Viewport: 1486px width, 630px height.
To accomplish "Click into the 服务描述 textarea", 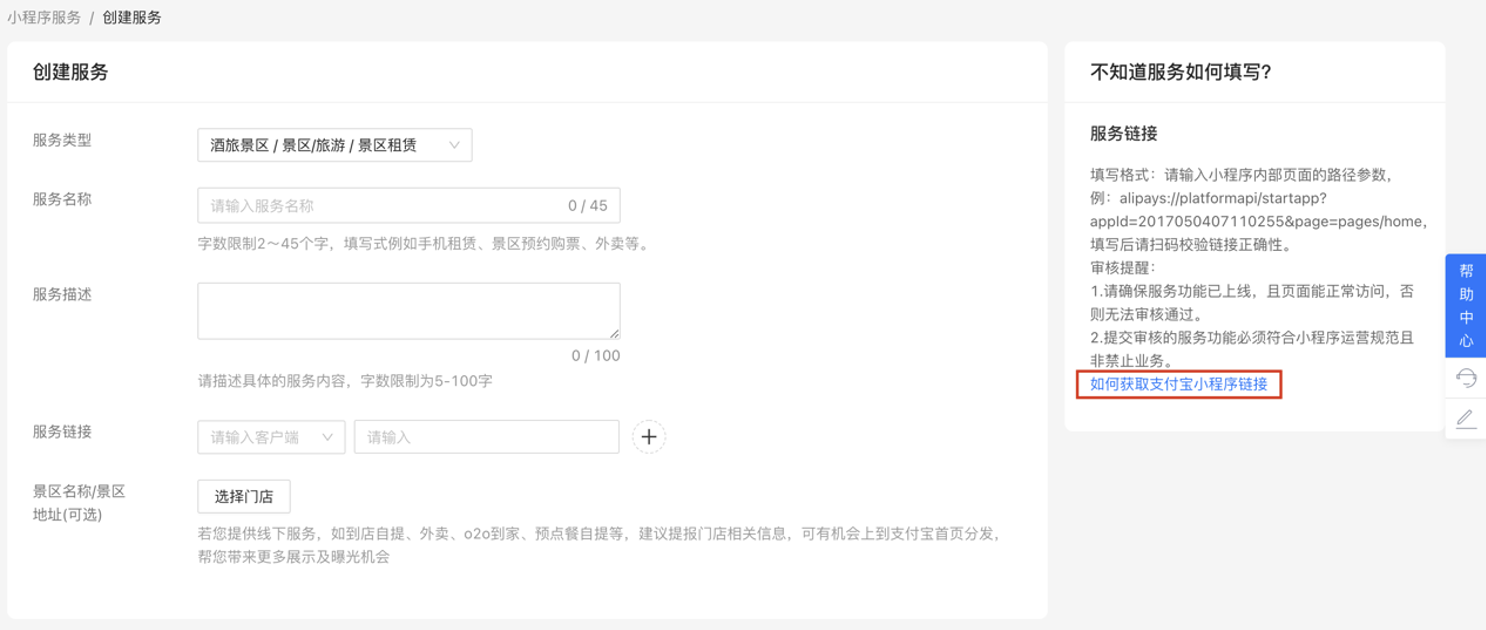I will click(x=409, y=311).
